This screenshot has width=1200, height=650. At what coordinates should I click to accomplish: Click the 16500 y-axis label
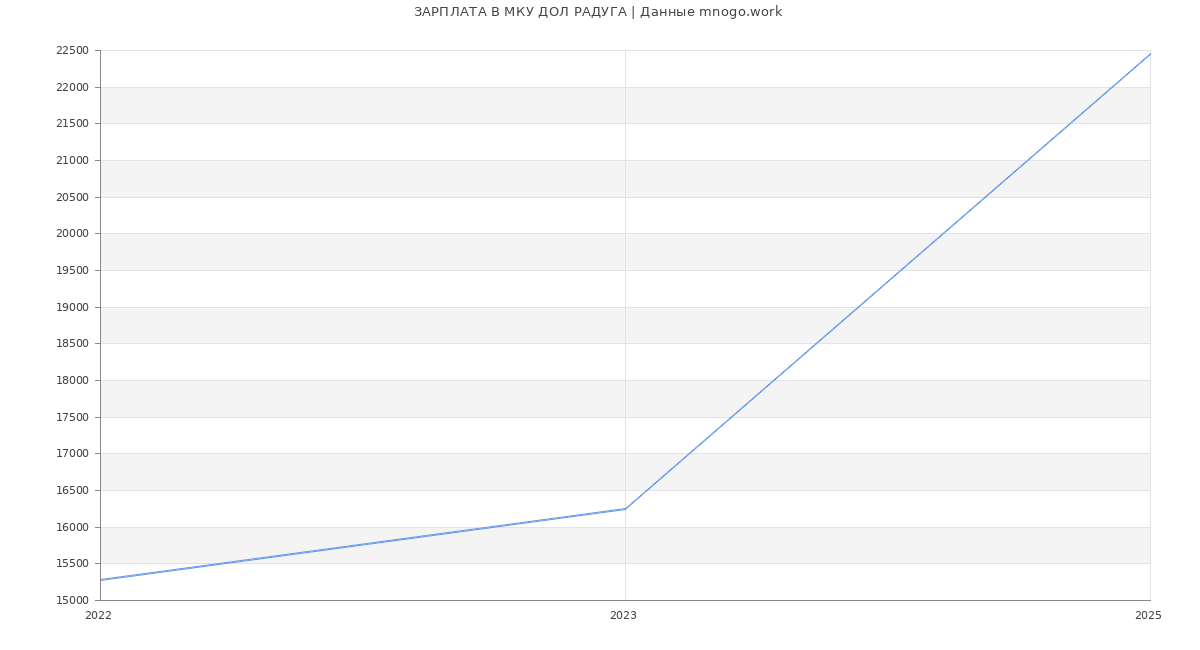pos(72,491)
